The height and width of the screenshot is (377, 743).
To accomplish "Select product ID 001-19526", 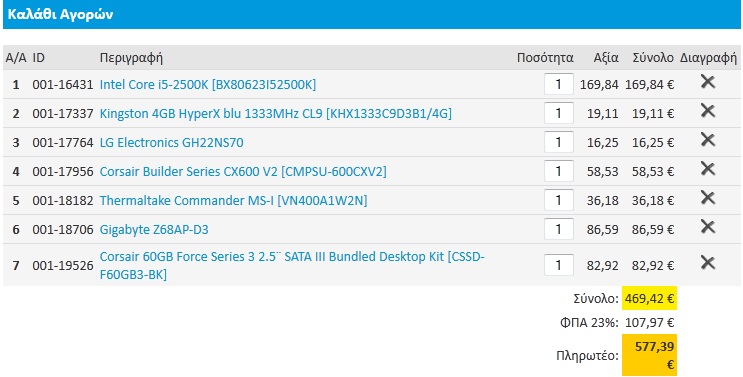I will (x=63, y=266).
